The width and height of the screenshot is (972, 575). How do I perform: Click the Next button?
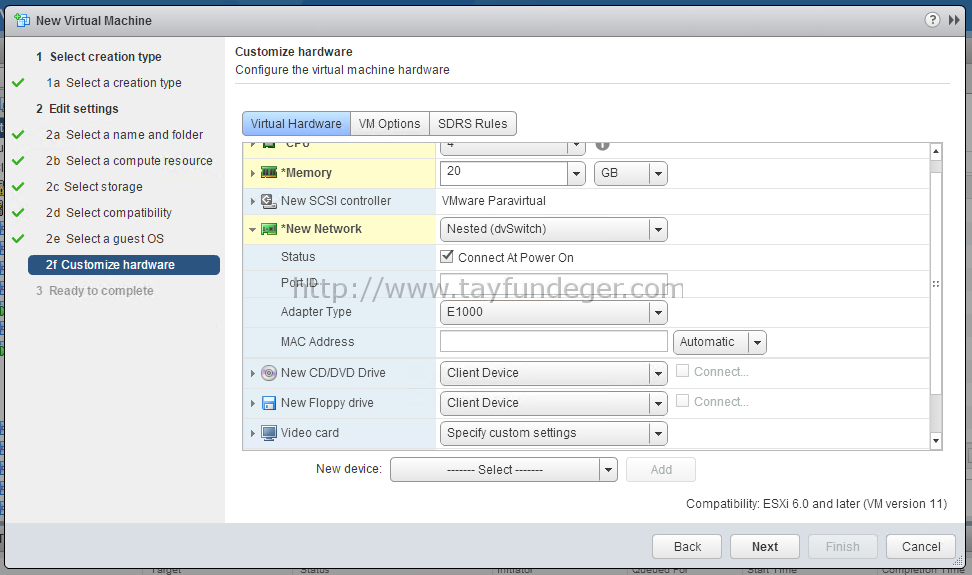tap(765, 546)
